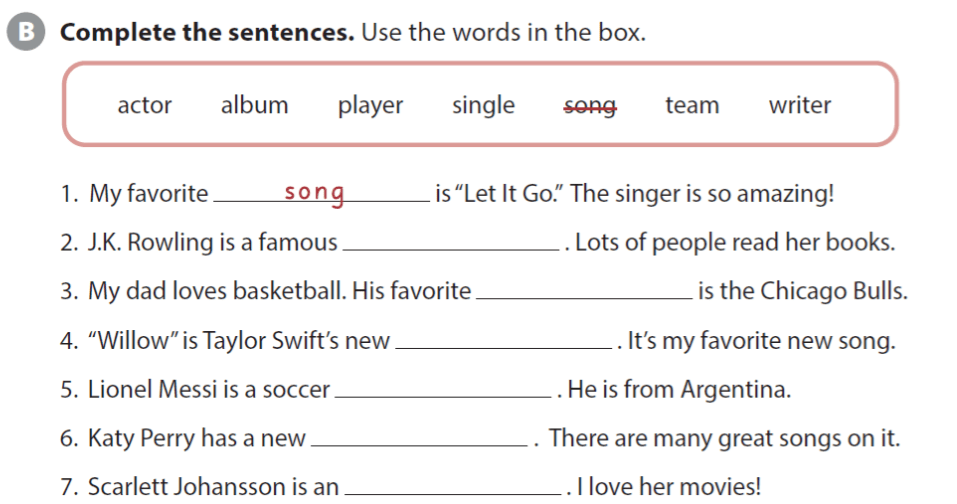Viewport: 957px width, 504px height.
Task: Click the blank after "Taylor Swift's new"
Action: point(505,341)
